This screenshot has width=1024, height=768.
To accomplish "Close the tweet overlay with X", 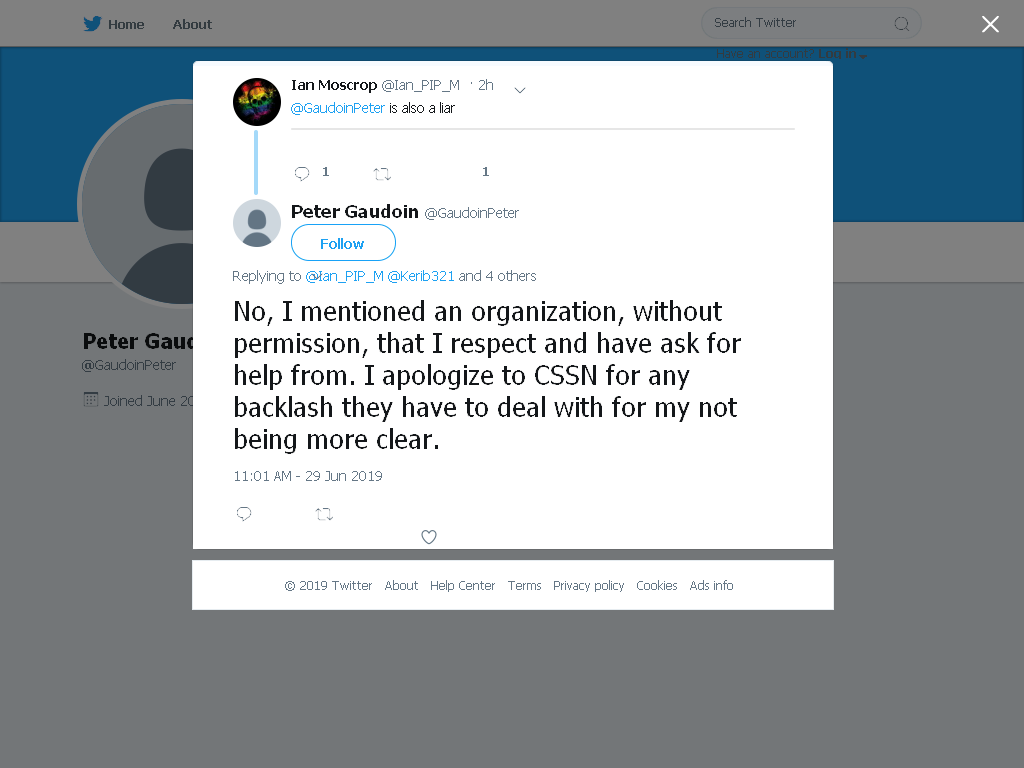I will coord(990,24).
